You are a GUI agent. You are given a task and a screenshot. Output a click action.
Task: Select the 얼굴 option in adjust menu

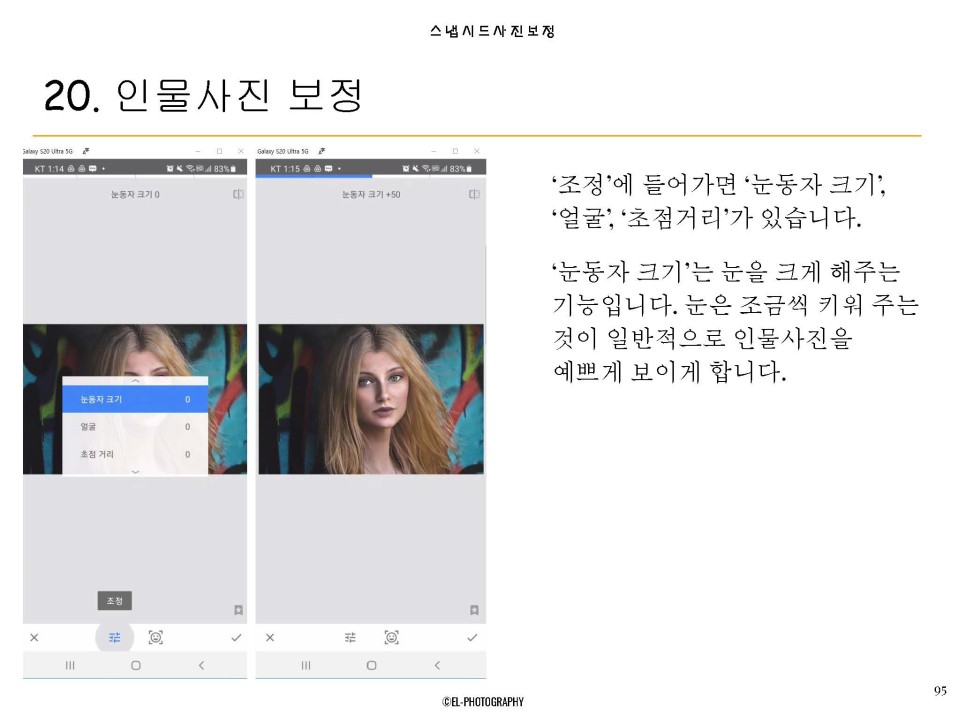coord(135,426)
